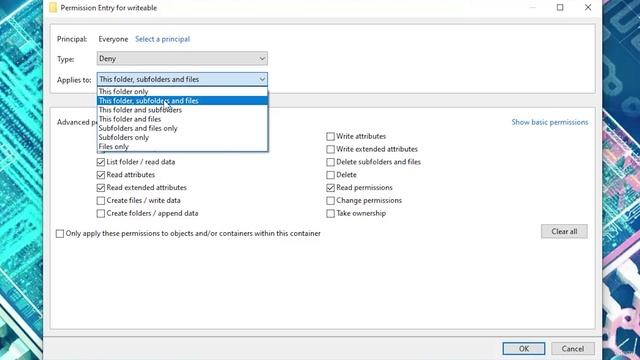Click the Cancel button
640x360 pixels.
[x=573, y=349]
